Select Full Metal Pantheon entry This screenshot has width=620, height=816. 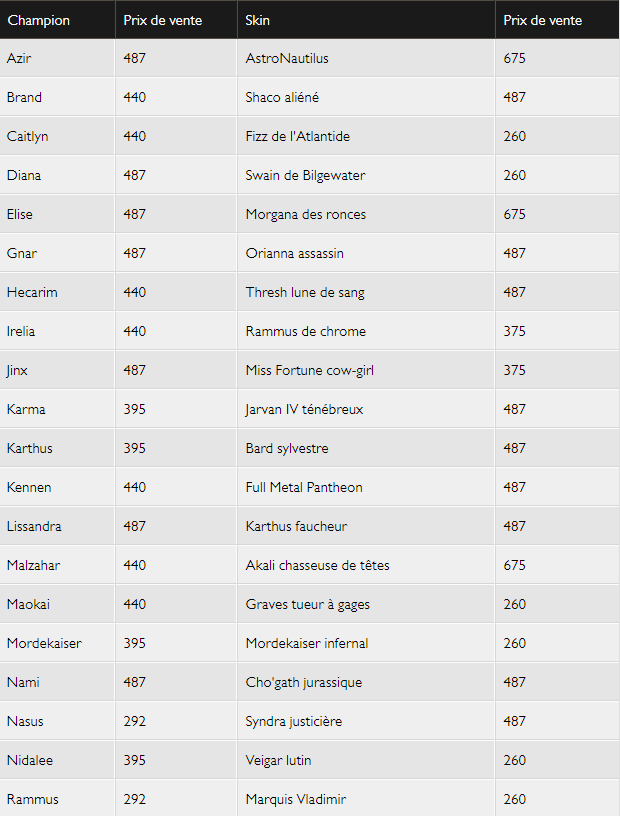304,488
